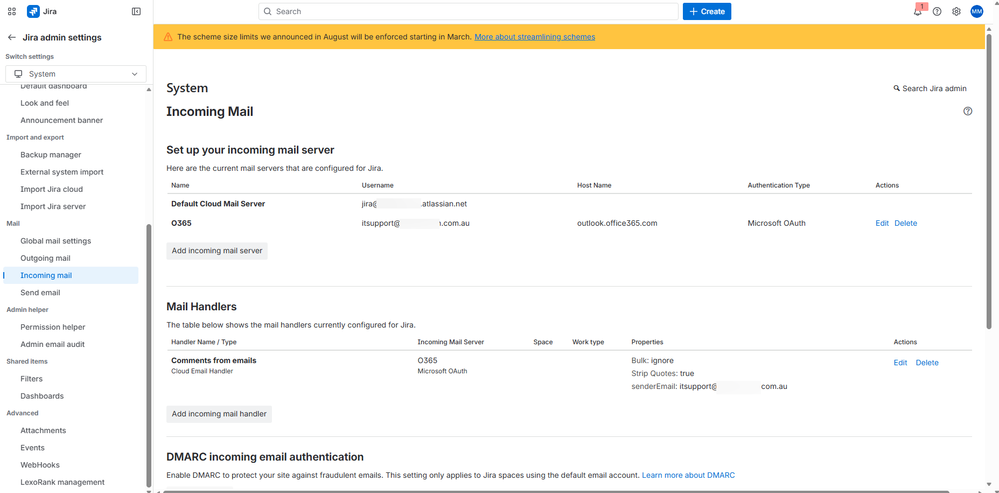
Task: Click Add incoming mail handler button
Action: 219,414
